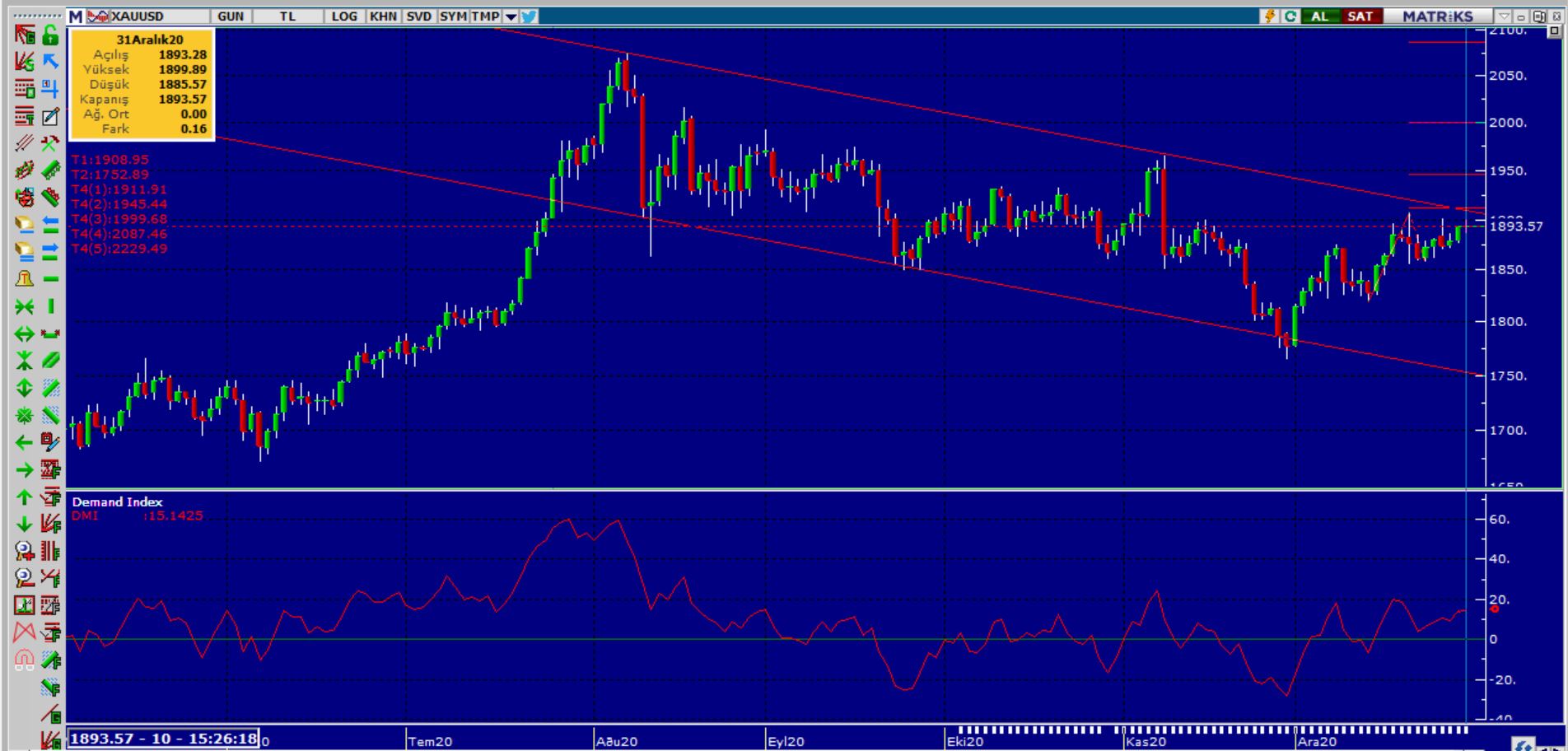
Task: Select the green vertical line tool
Action: [x=50, y=306]
